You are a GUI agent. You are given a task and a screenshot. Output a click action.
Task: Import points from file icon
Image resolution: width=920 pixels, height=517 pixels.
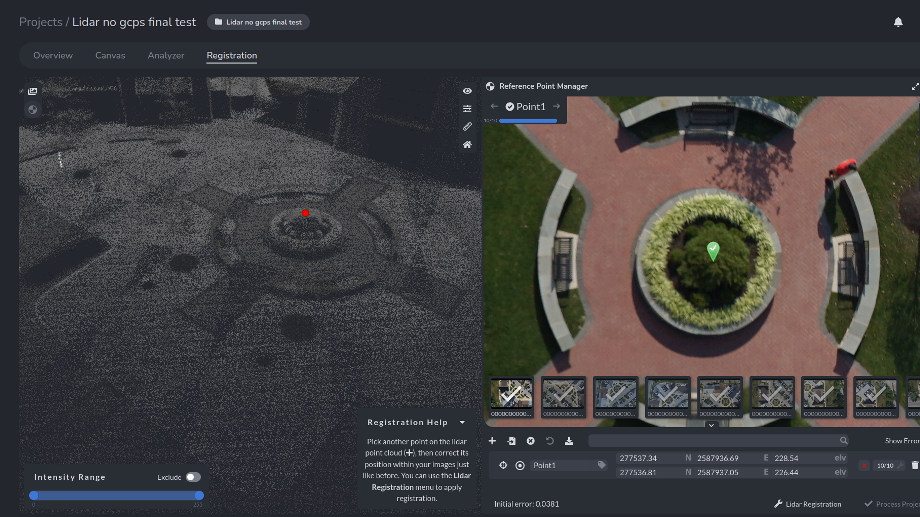pos(512,441)
